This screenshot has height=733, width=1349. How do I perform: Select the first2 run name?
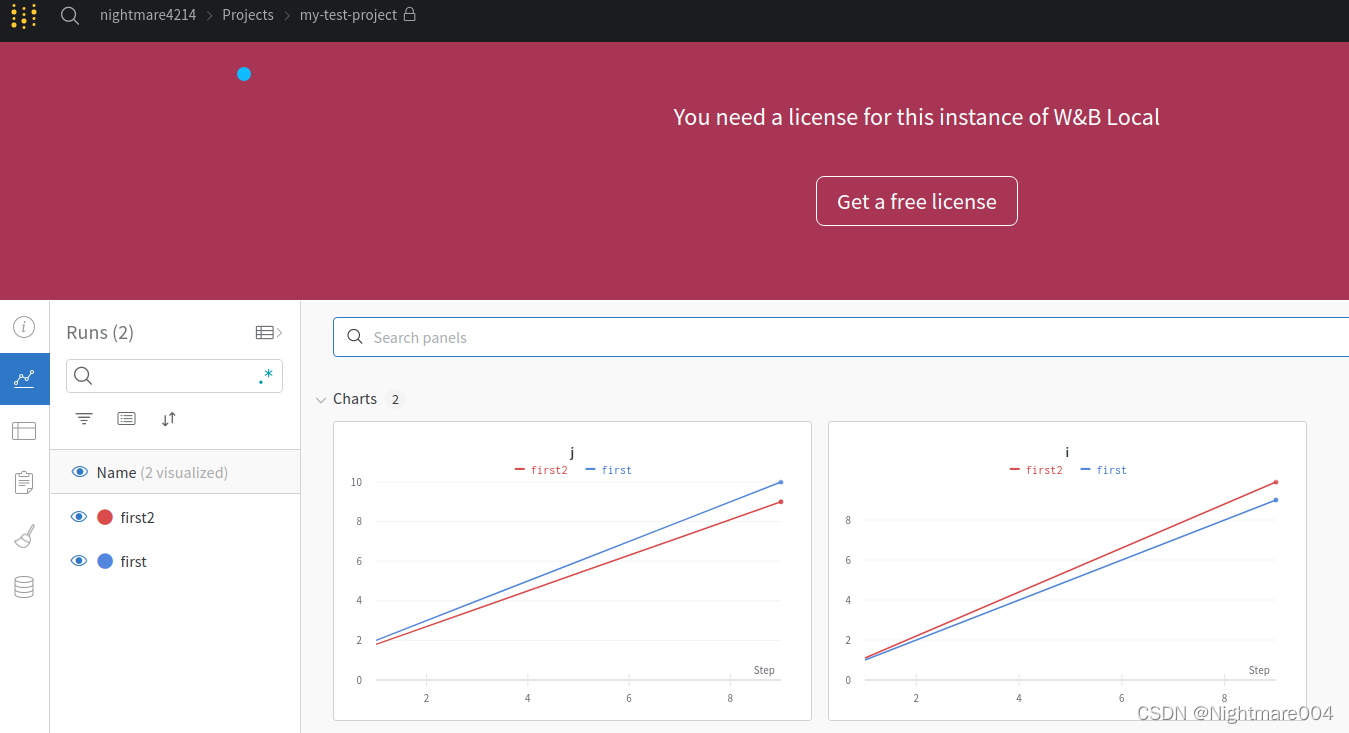[137, 517]
